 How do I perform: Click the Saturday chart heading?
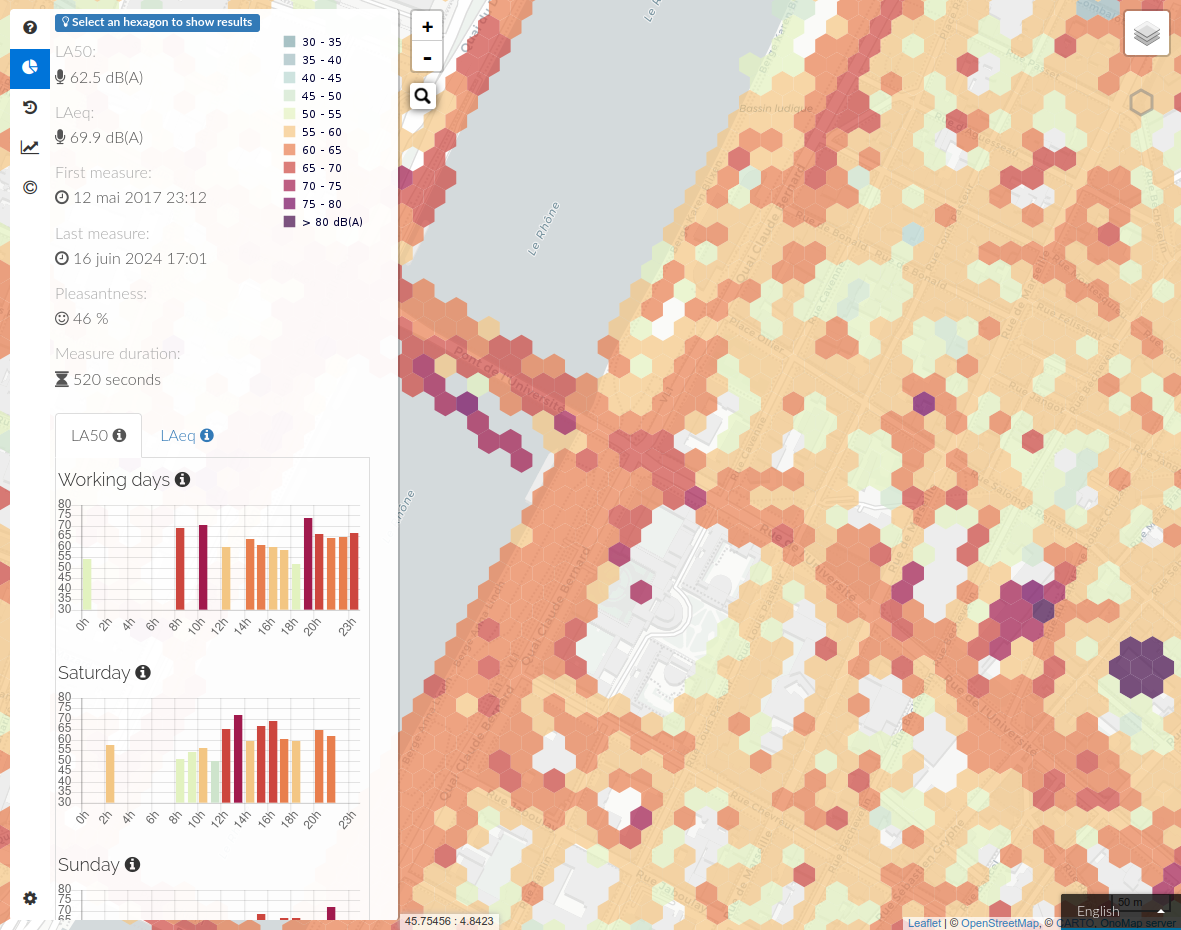[x=94, y=672]
